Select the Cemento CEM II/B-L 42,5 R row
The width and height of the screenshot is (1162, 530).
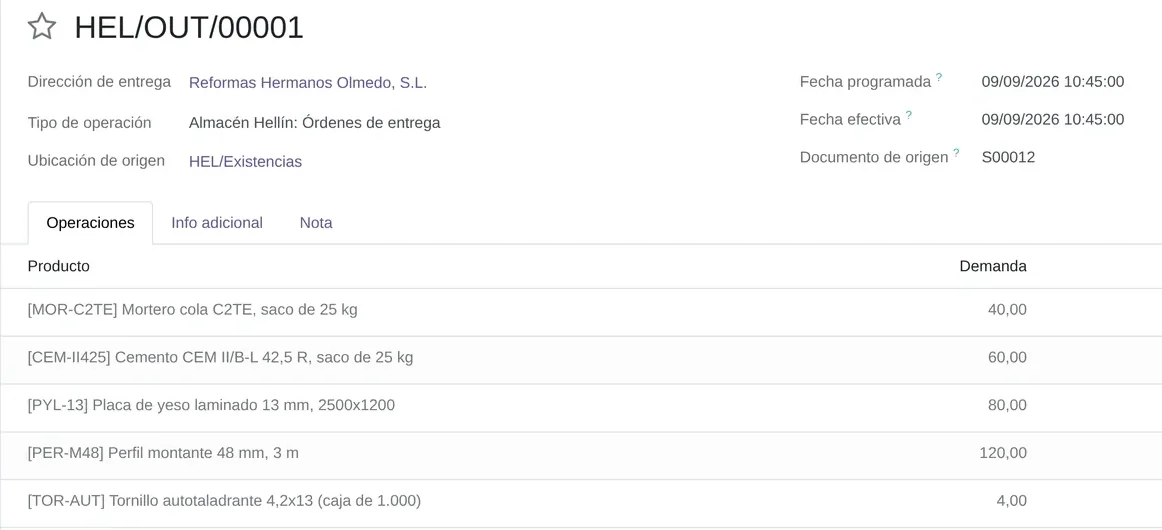tap(581, 358)
